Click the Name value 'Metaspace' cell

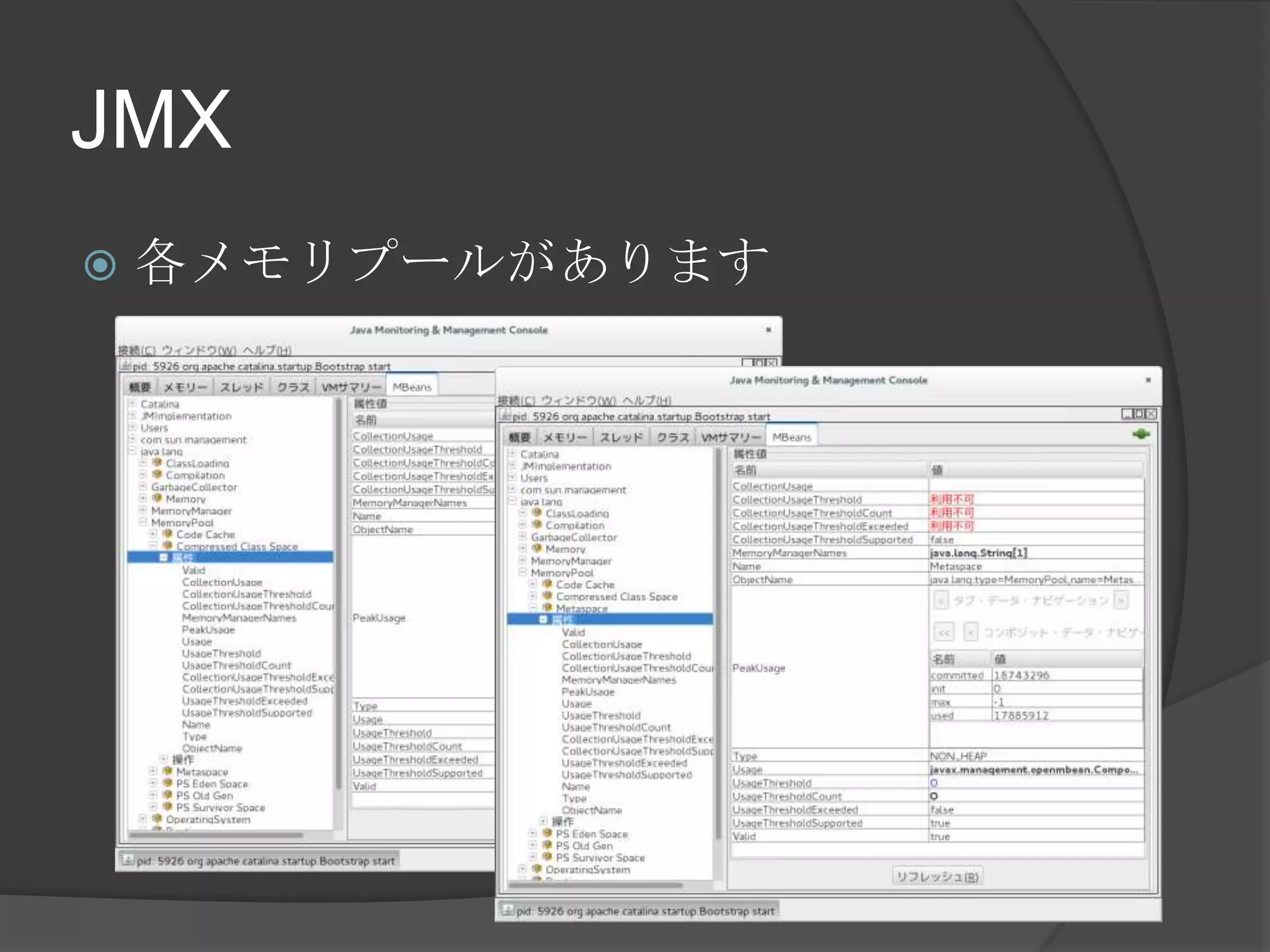click(x=1036, y=566)
